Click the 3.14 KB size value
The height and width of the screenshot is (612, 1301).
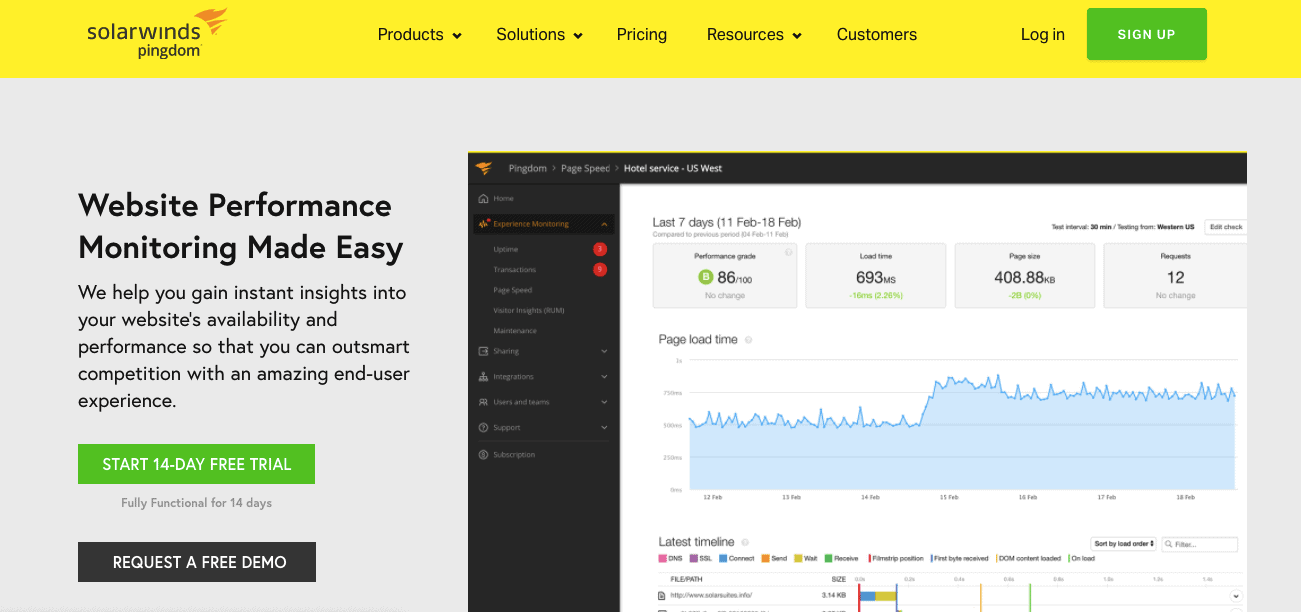pyautogui.click(x=834, y=596)
